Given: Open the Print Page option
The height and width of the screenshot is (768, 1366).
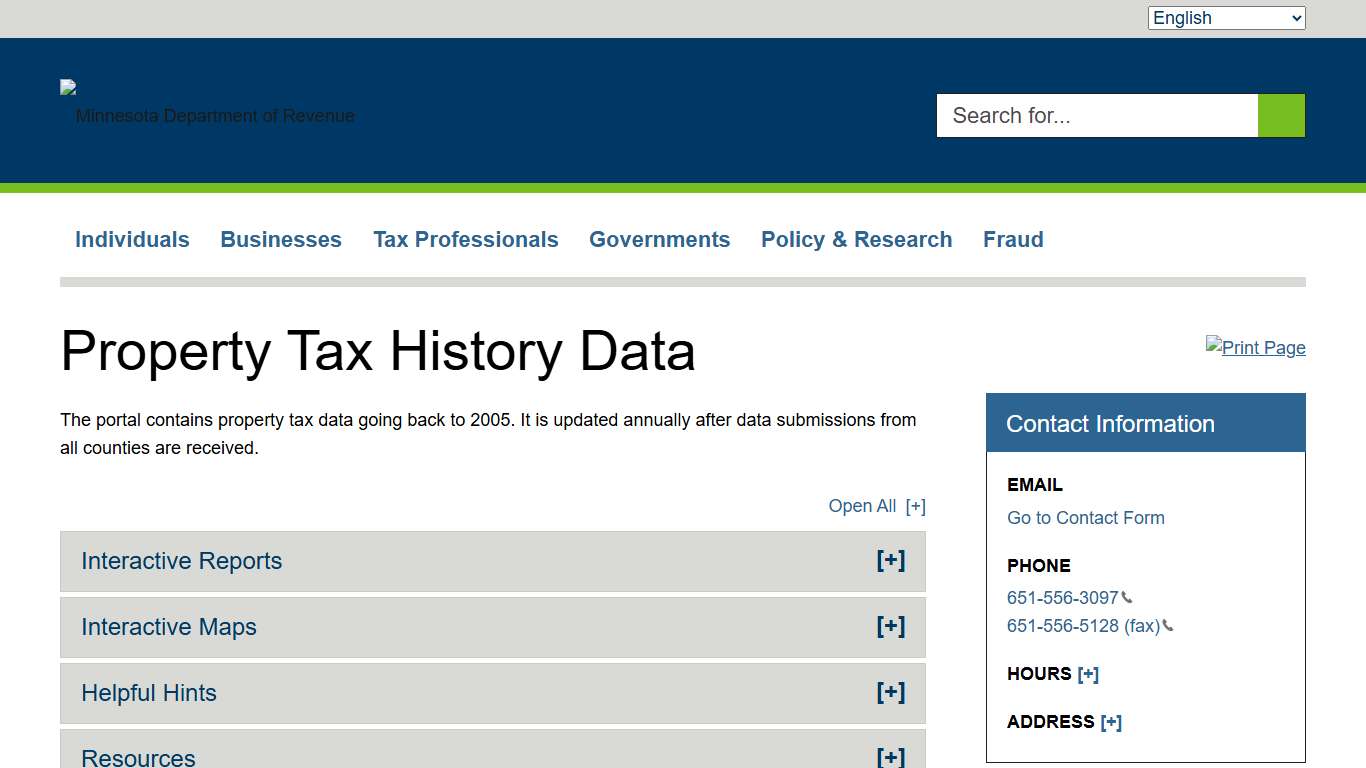Looking at the screenshot, I should tap(1255, 347).
